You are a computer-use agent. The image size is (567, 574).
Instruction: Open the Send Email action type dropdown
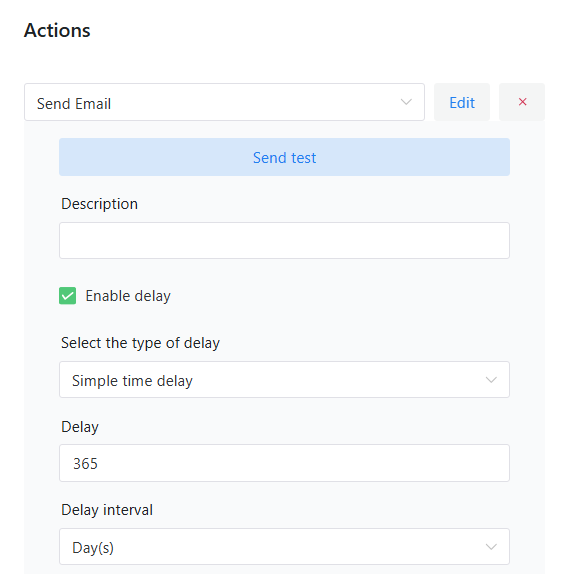click(x=224, y=102)
